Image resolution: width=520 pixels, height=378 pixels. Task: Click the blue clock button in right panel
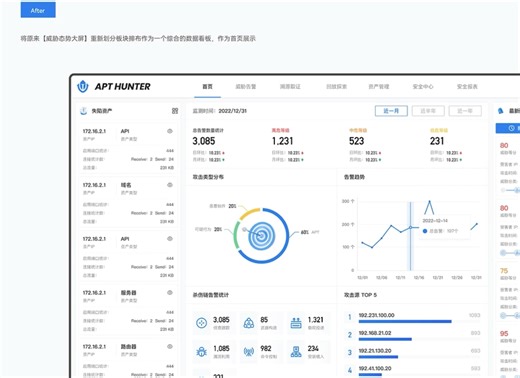(x=508, y=128)
